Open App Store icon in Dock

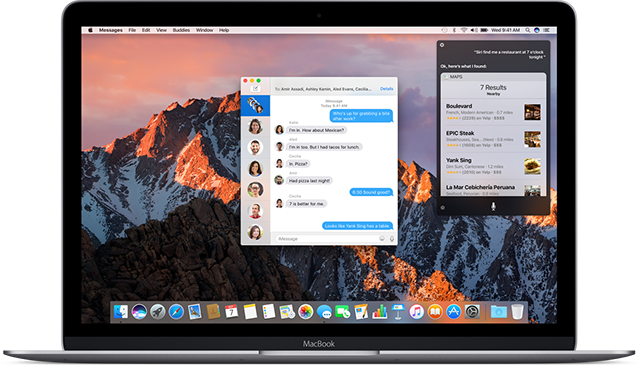[x=453, y=312]
